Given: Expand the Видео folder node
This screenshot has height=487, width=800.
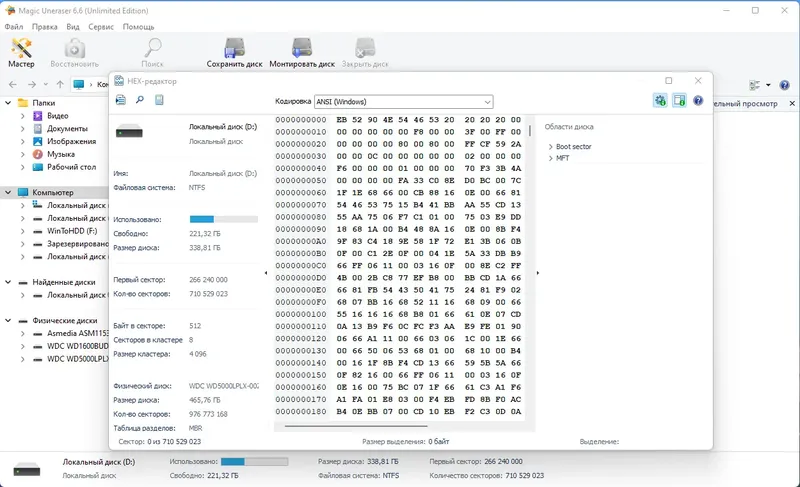Looking at the screenshot, I should (x=22, y=116).
